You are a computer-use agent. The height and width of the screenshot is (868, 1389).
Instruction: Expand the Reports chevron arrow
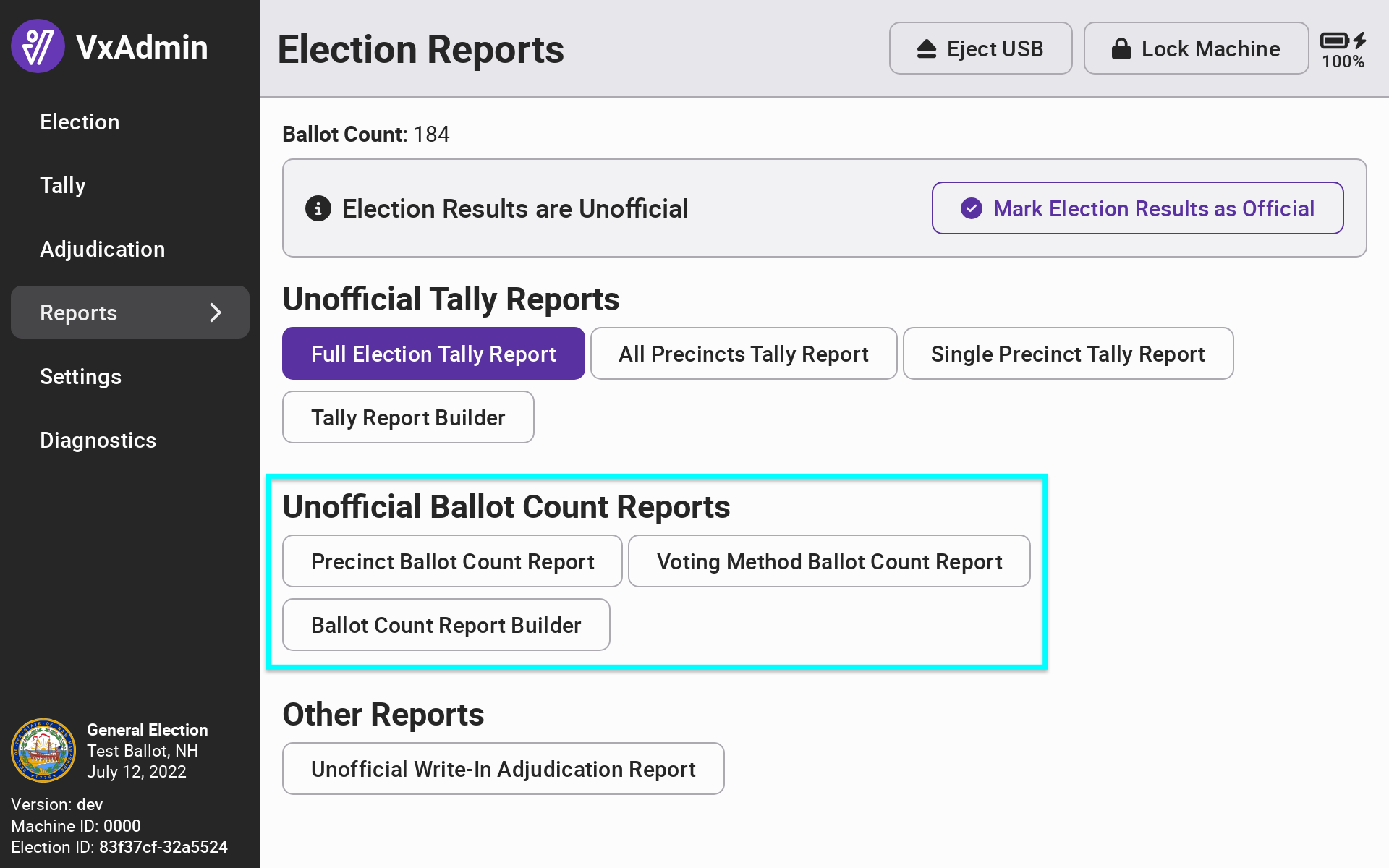point(215,312)
